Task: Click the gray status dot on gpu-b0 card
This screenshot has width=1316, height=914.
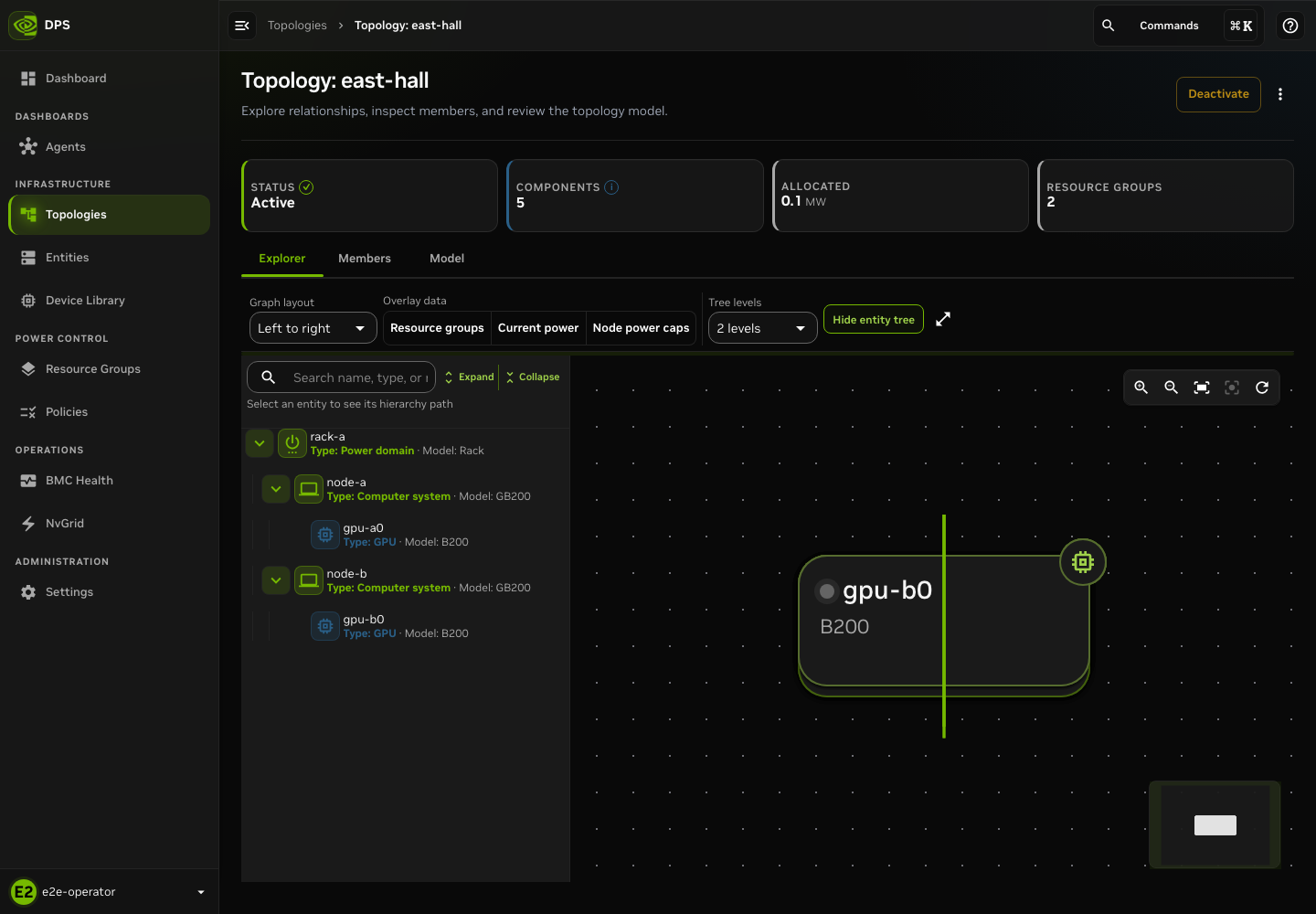Action: tap(826, 591)
